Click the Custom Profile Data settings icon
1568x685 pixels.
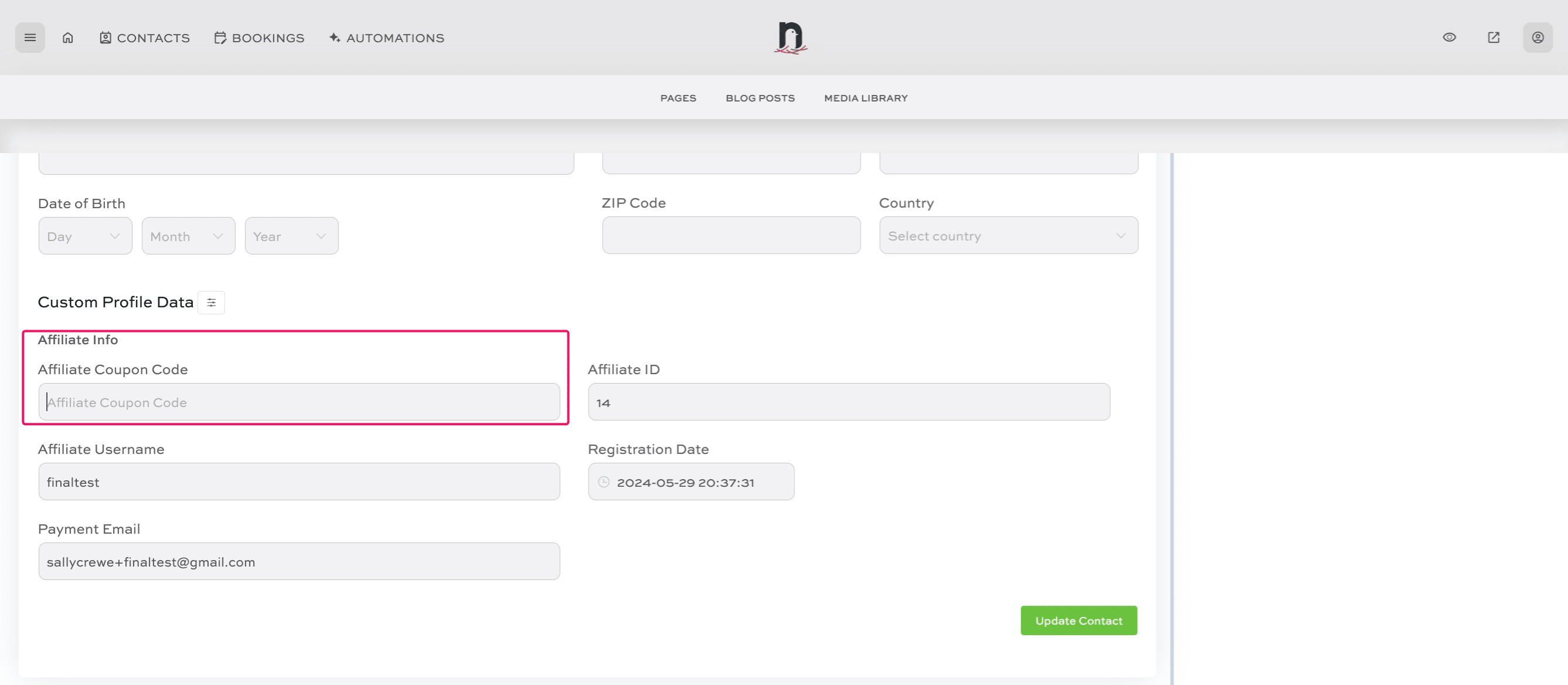[211, 303]
